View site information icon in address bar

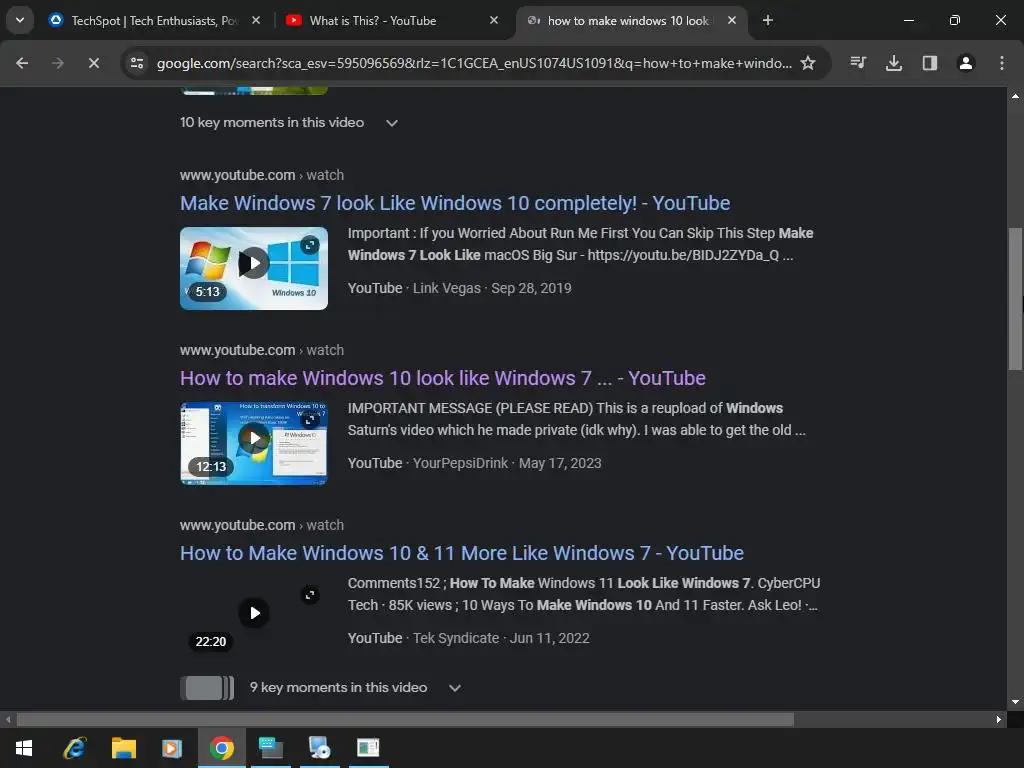(137, 63)
